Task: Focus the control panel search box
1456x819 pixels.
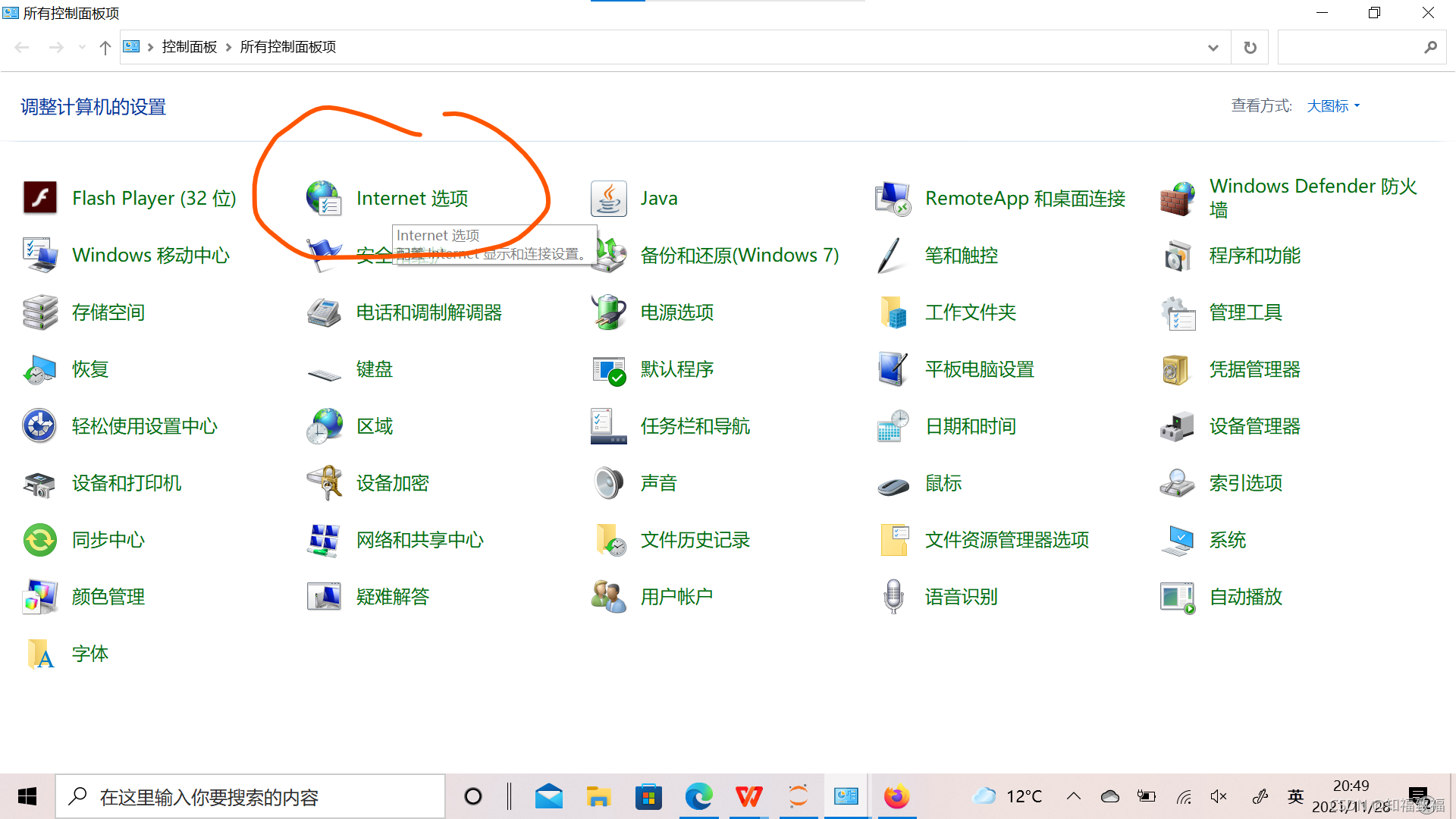Action: coord(1361,48)
